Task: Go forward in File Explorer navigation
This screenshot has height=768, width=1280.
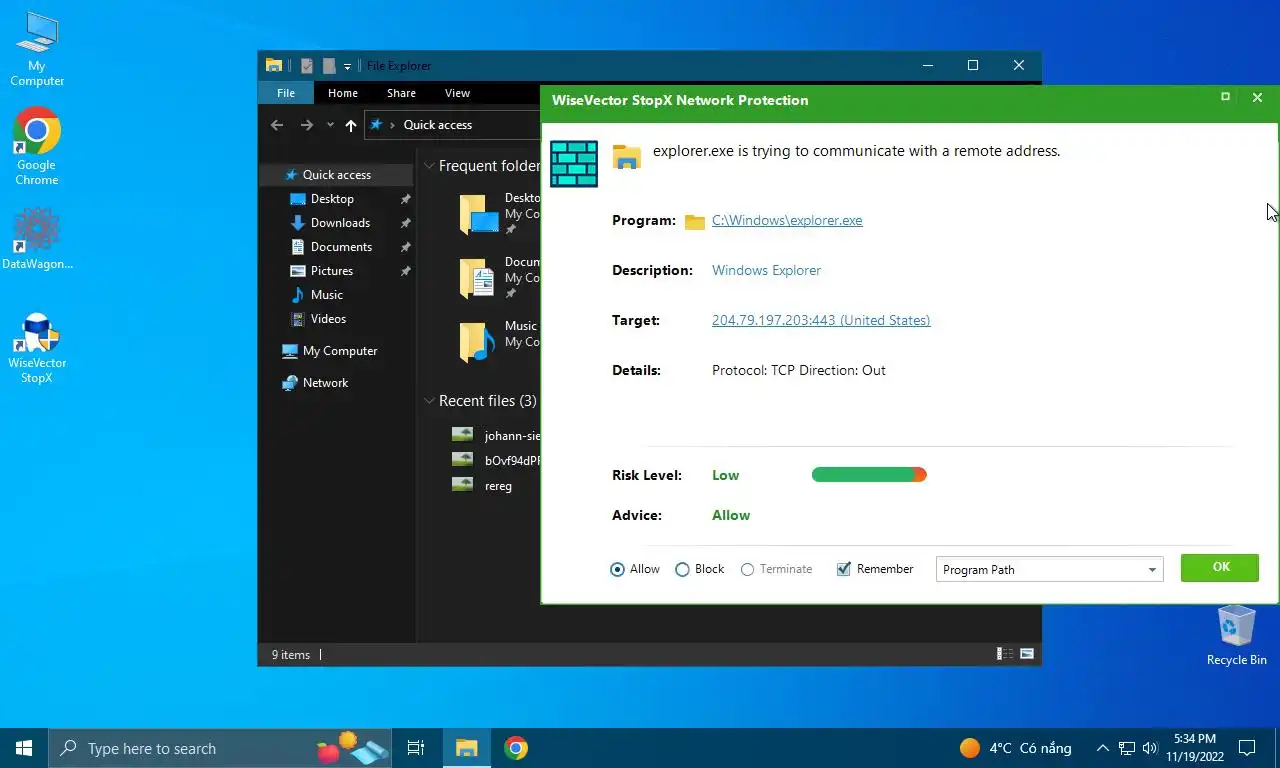Action: click(307, 125)
